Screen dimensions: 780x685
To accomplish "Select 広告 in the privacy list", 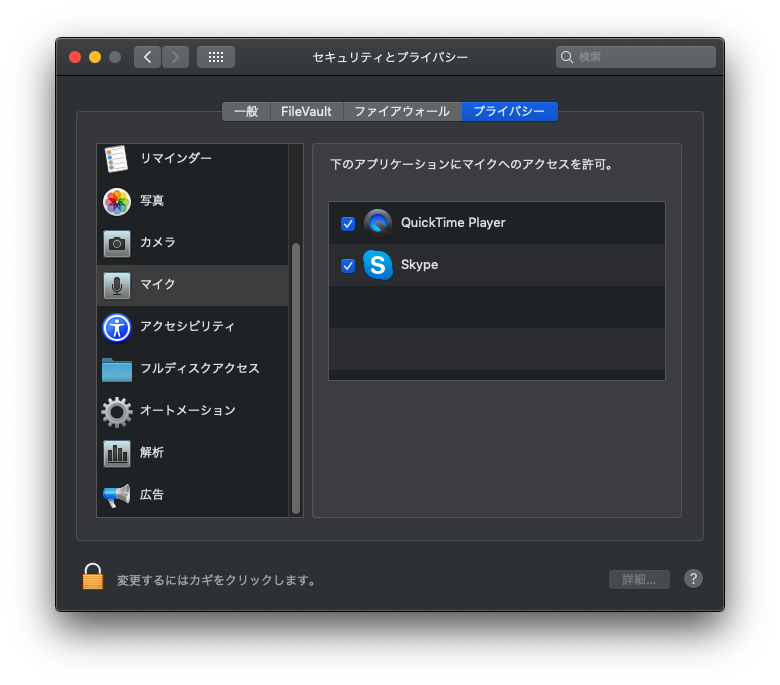I will coord(193,495).
